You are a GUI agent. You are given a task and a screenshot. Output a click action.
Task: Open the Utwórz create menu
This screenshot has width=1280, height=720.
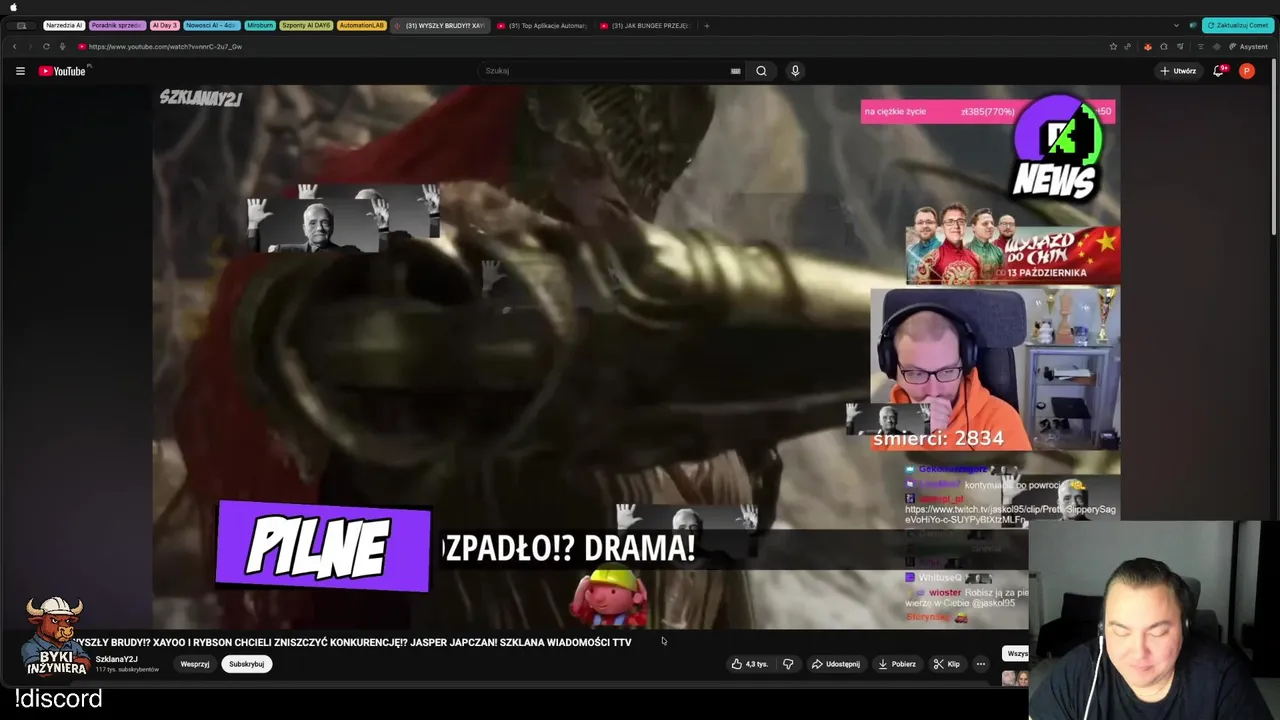tap(1178, 71)
